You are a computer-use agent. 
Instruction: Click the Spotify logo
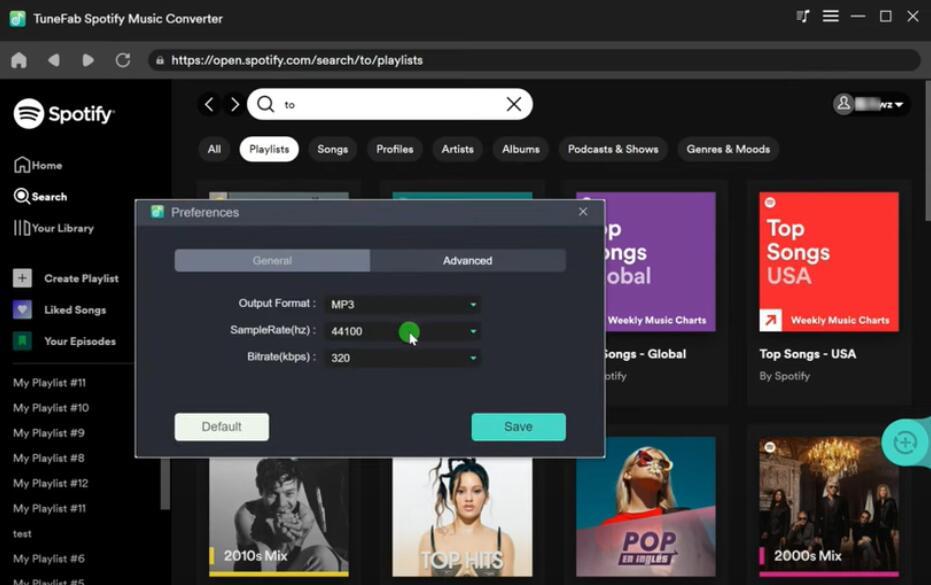(x=64, y=113)
